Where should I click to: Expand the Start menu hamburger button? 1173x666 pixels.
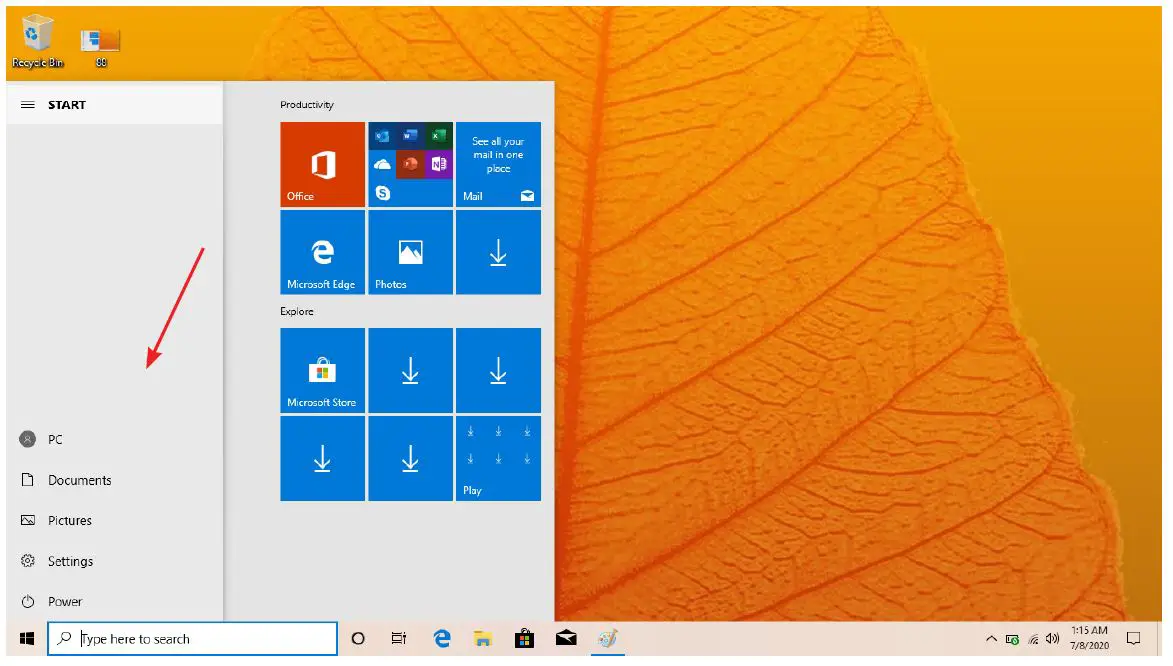pos(27,103)
